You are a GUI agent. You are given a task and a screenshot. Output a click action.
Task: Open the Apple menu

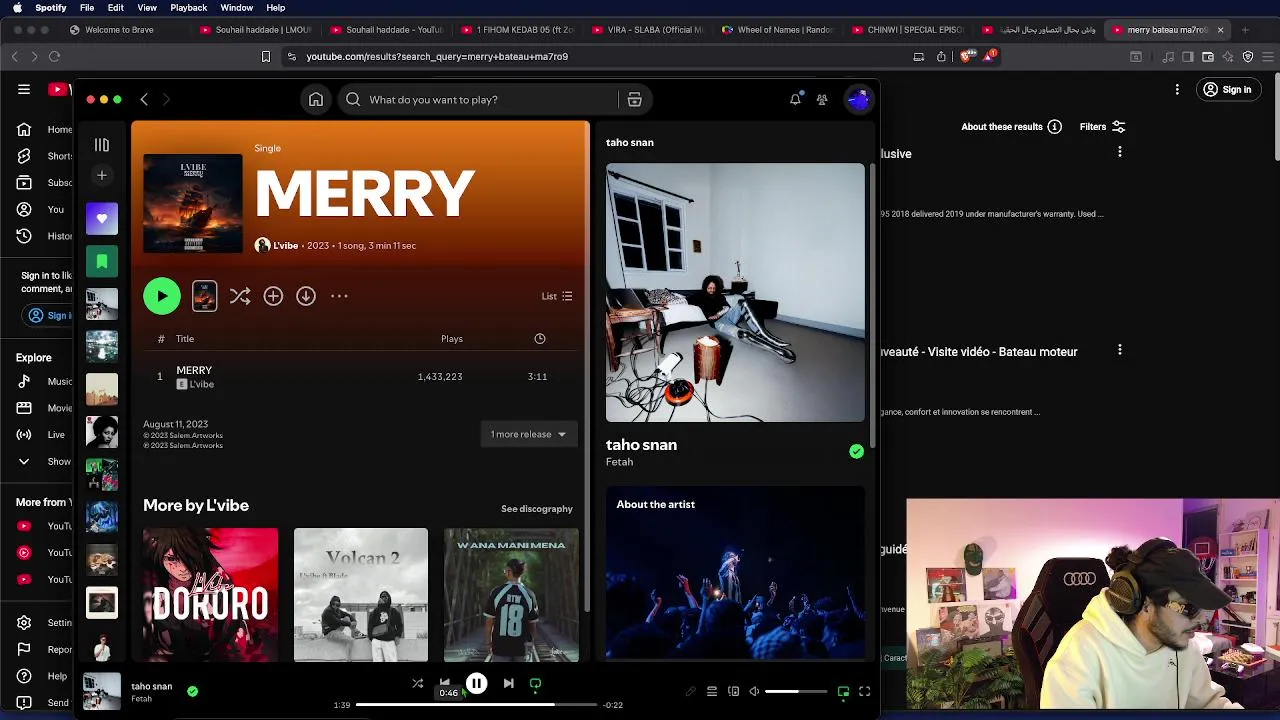click(x=17, y=7)
